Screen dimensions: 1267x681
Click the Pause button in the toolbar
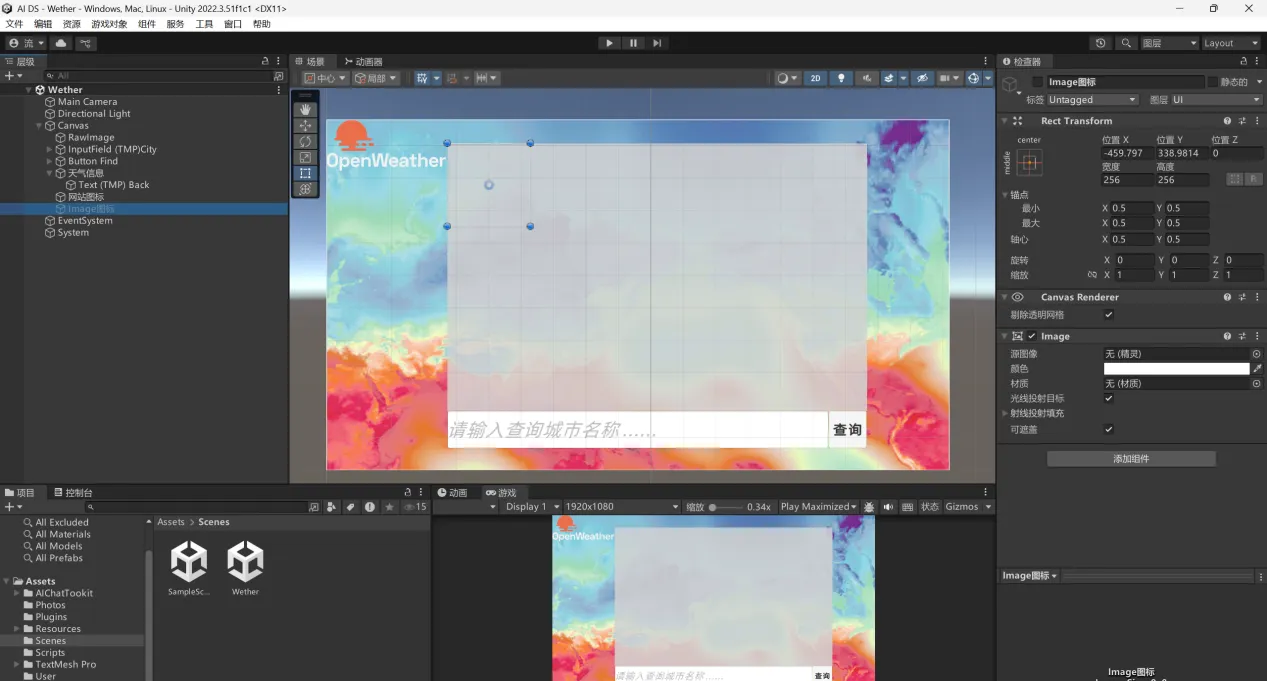click(633, 43)
